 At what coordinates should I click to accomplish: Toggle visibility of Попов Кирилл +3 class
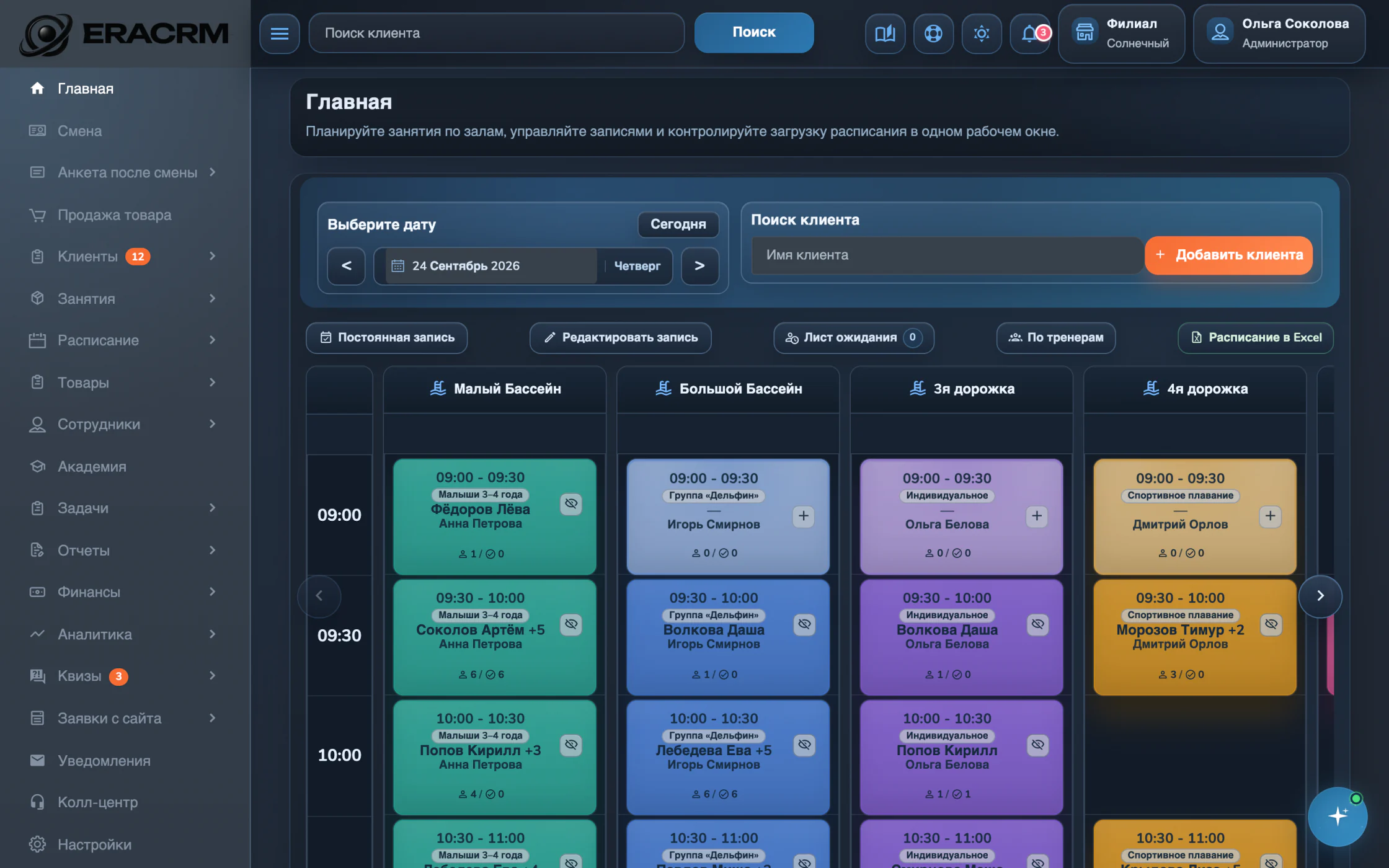tap(570, 744)
